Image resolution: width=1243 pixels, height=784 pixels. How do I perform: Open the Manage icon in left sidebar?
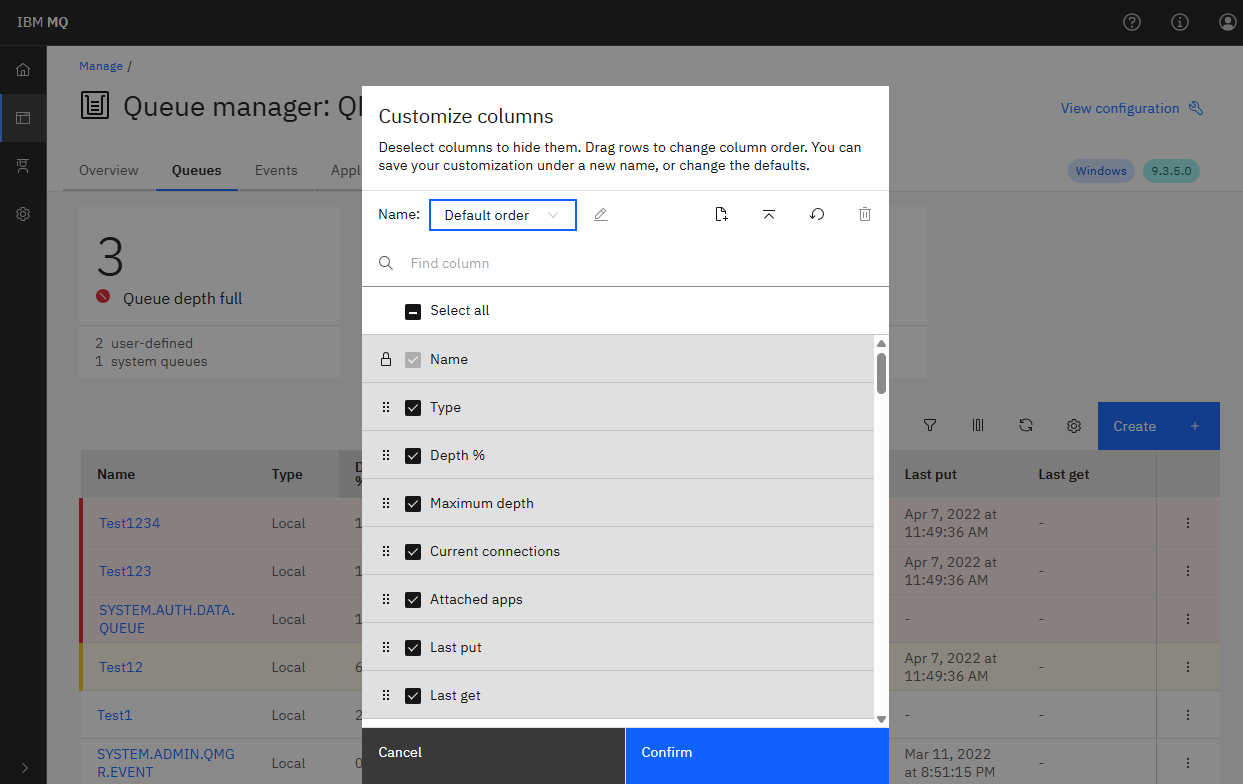[x=23, y=118]
